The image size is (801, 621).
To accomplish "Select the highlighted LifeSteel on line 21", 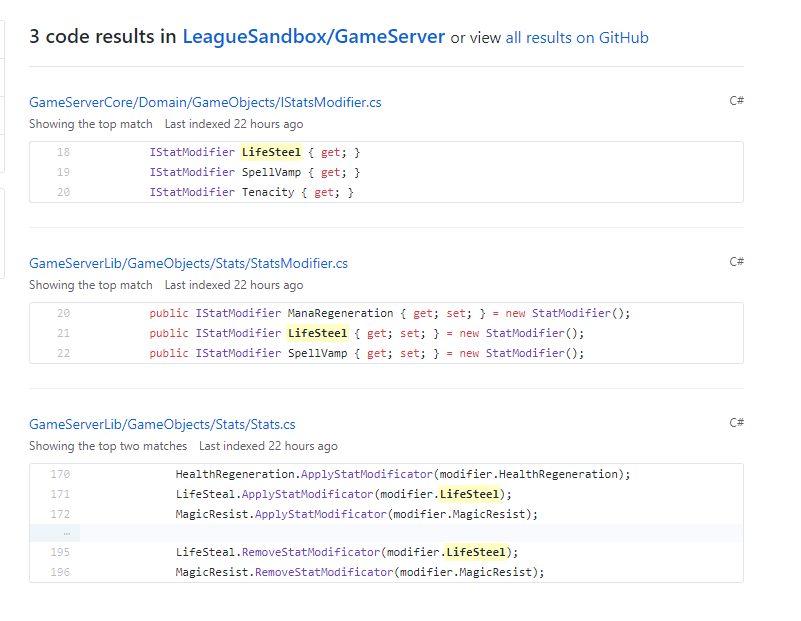I will pos(318,333).
